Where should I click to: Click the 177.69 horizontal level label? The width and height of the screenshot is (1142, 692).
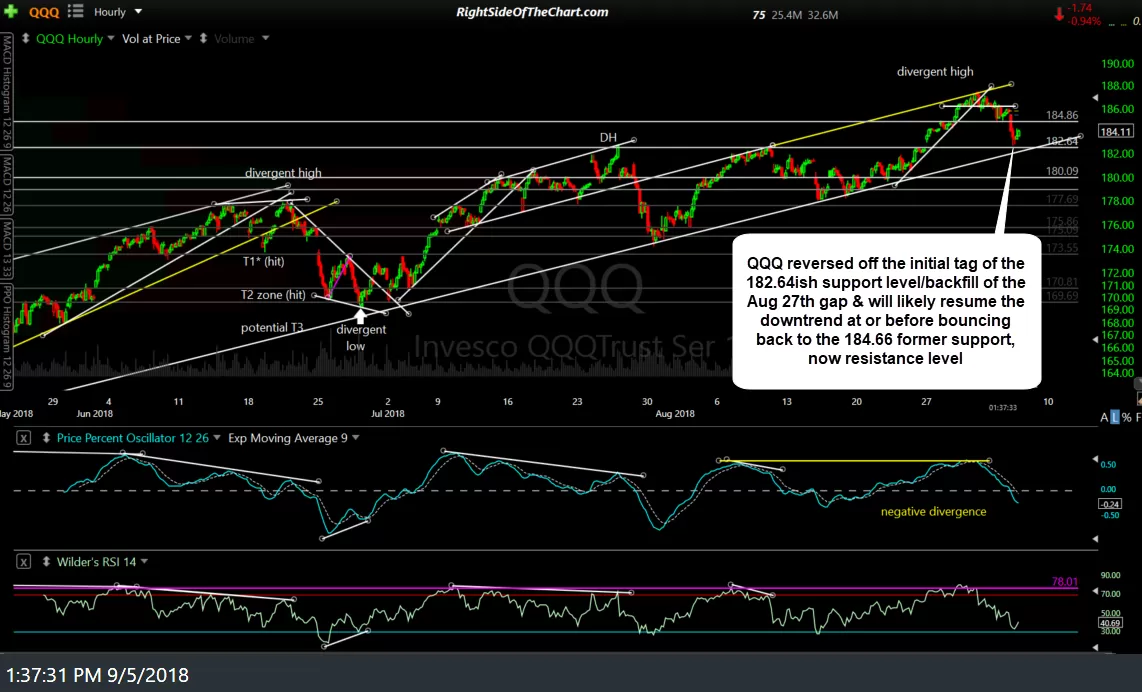pyautogui.click(x=1062, y=199)
